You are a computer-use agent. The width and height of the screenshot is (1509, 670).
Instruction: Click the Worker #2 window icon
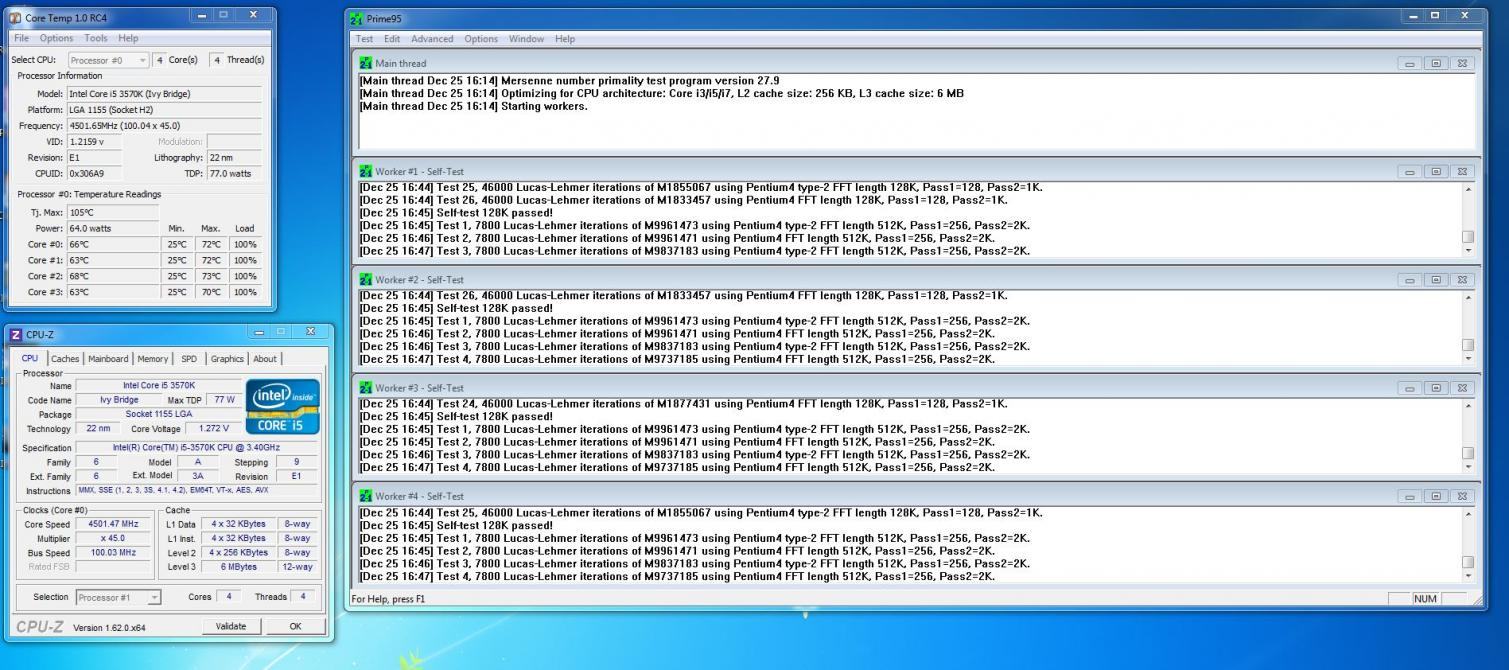pos(366,279)
